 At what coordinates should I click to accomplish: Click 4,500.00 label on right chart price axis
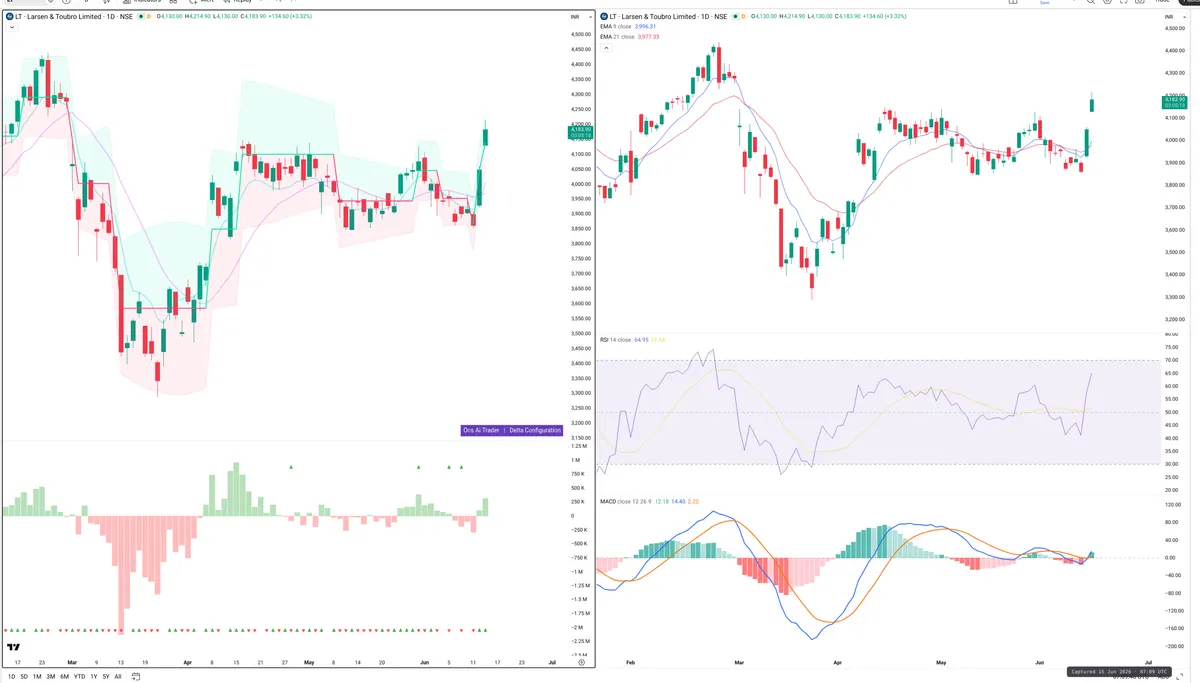(x=1175, y=28)
